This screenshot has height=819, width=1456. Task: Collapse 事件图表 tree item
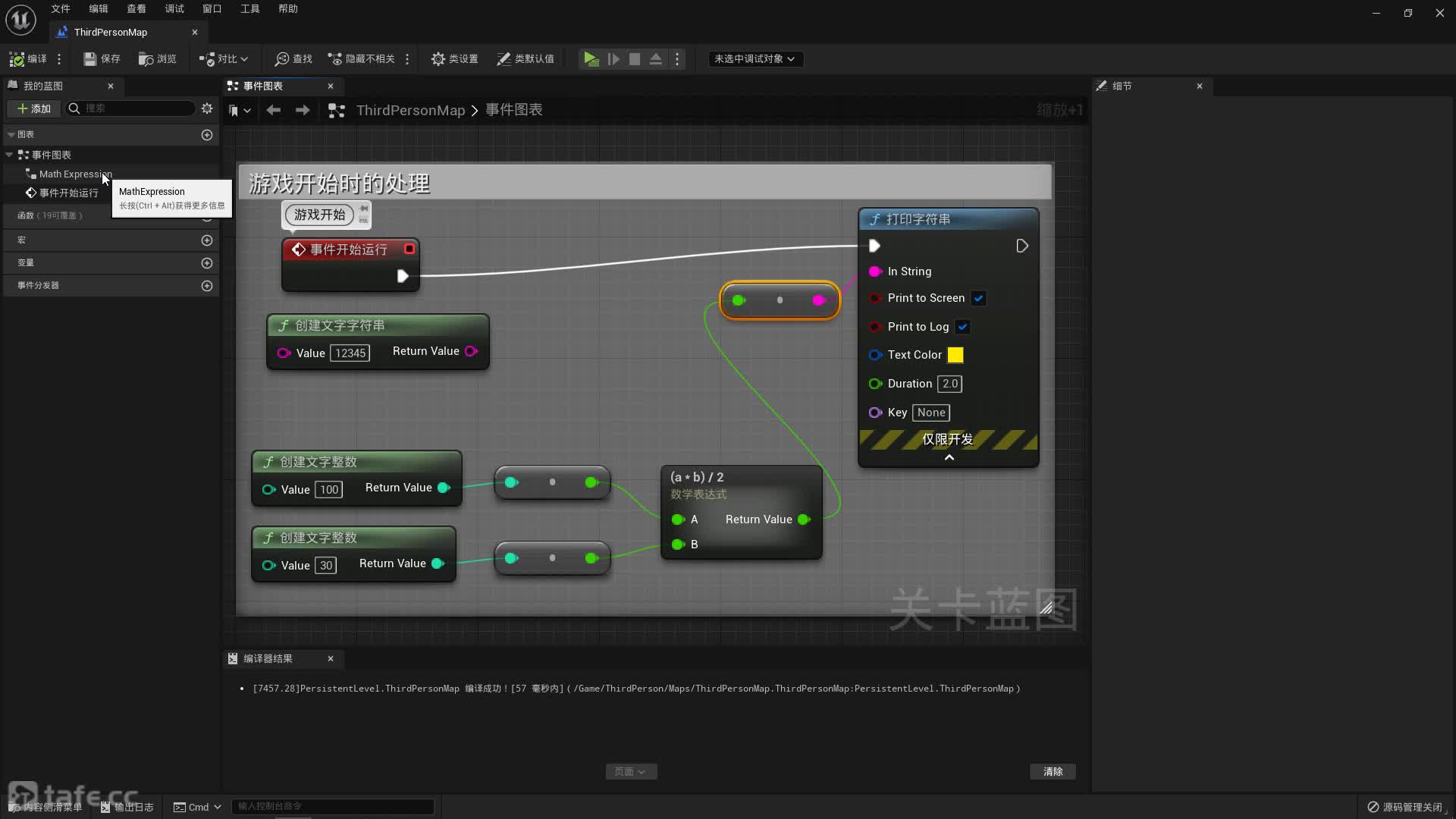coord(9,155)
